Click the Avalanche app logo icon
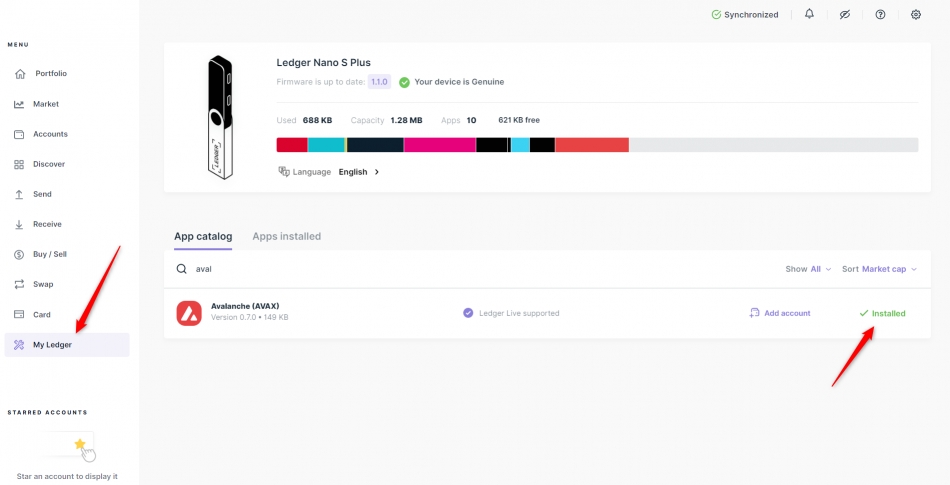 (x=189, y=313)
